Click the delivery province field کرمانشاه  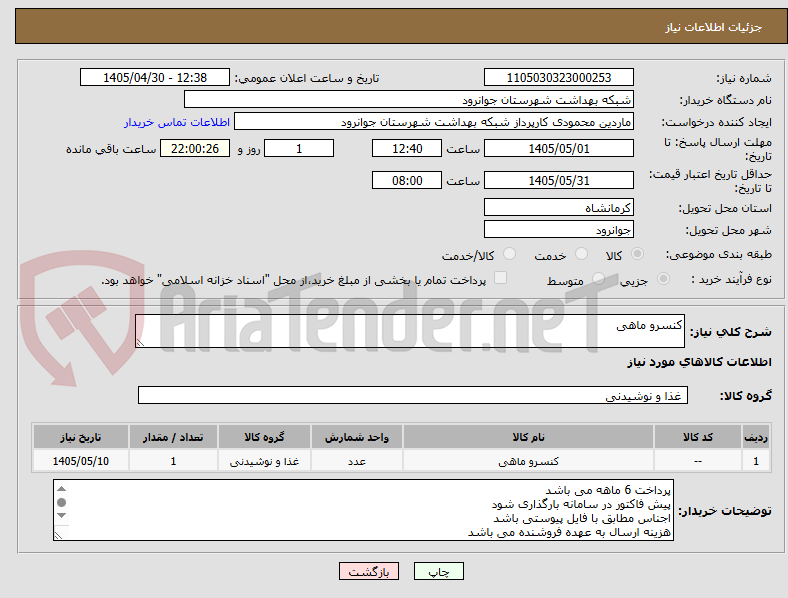[558, 207]
